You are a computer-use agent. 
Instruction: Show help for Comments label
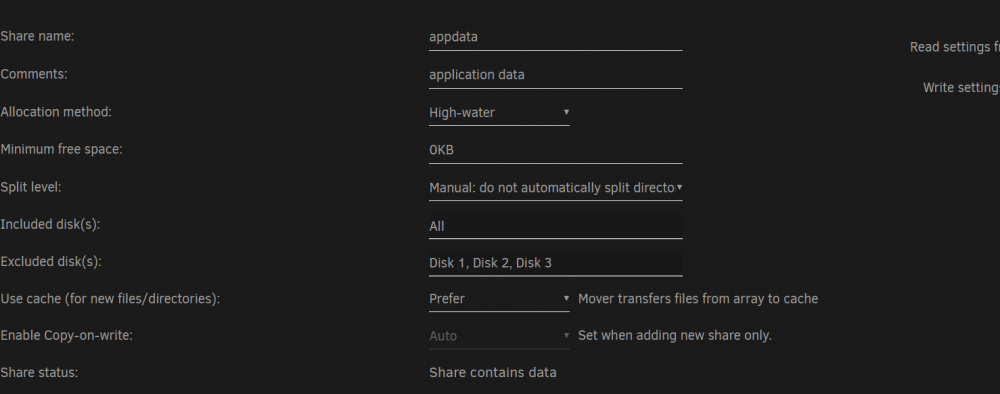point(34,74)
